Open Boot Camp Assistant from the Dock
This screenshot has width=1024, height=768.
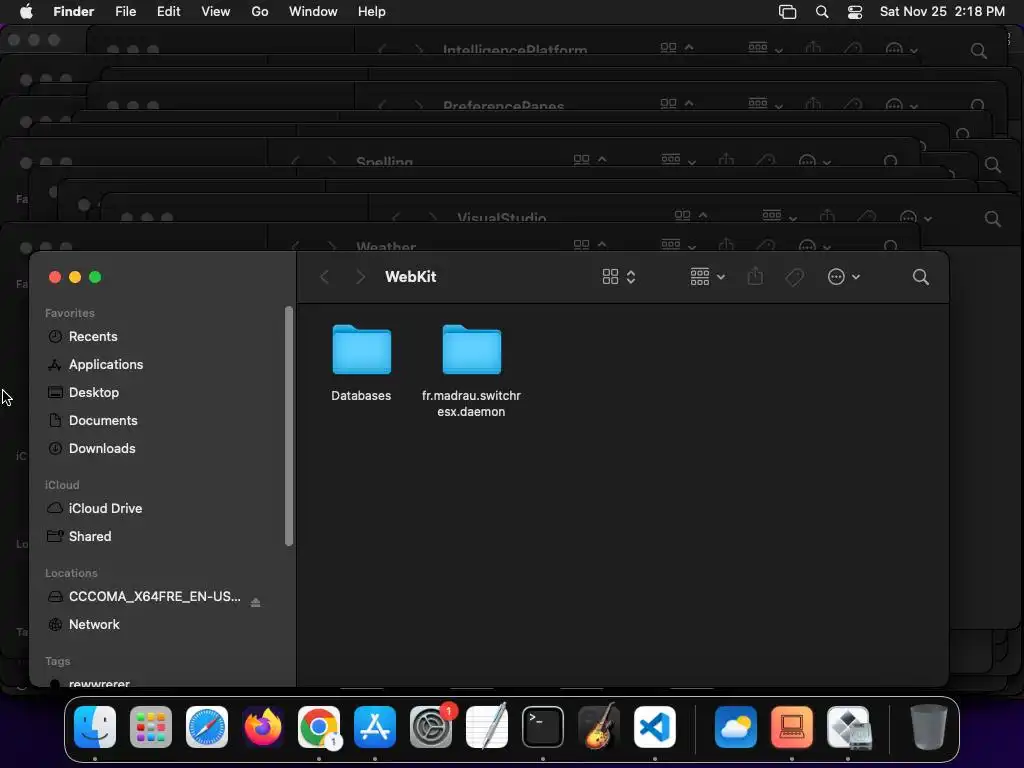[848, 727]
